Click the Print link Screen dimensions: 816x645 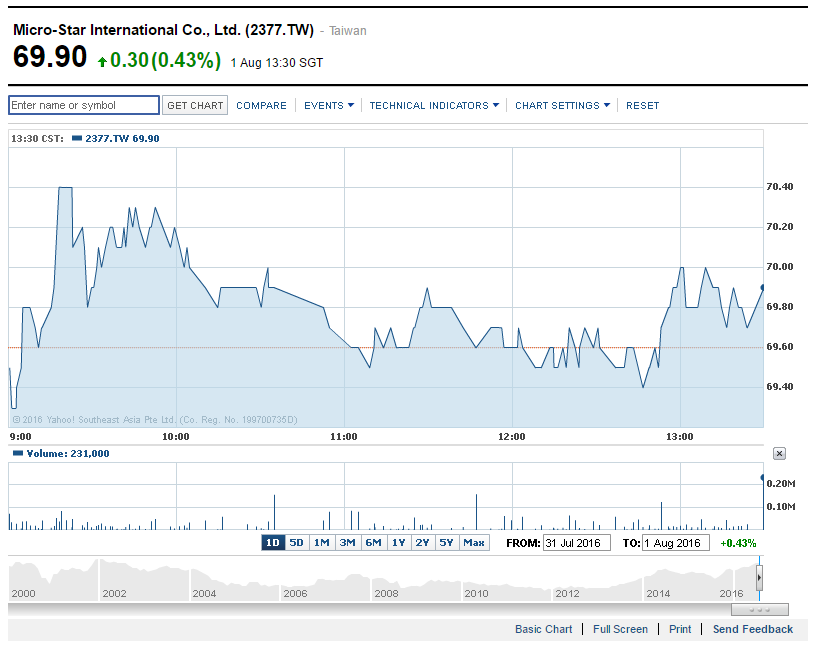680,629
